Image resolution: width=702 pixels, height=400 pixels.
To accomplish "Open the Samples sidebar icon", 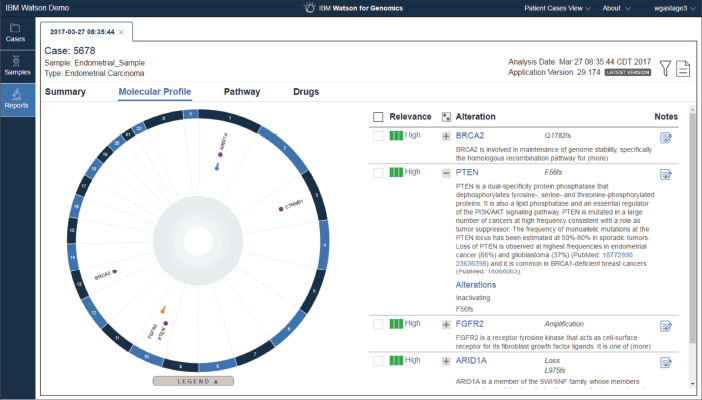I will click(16, 66).
